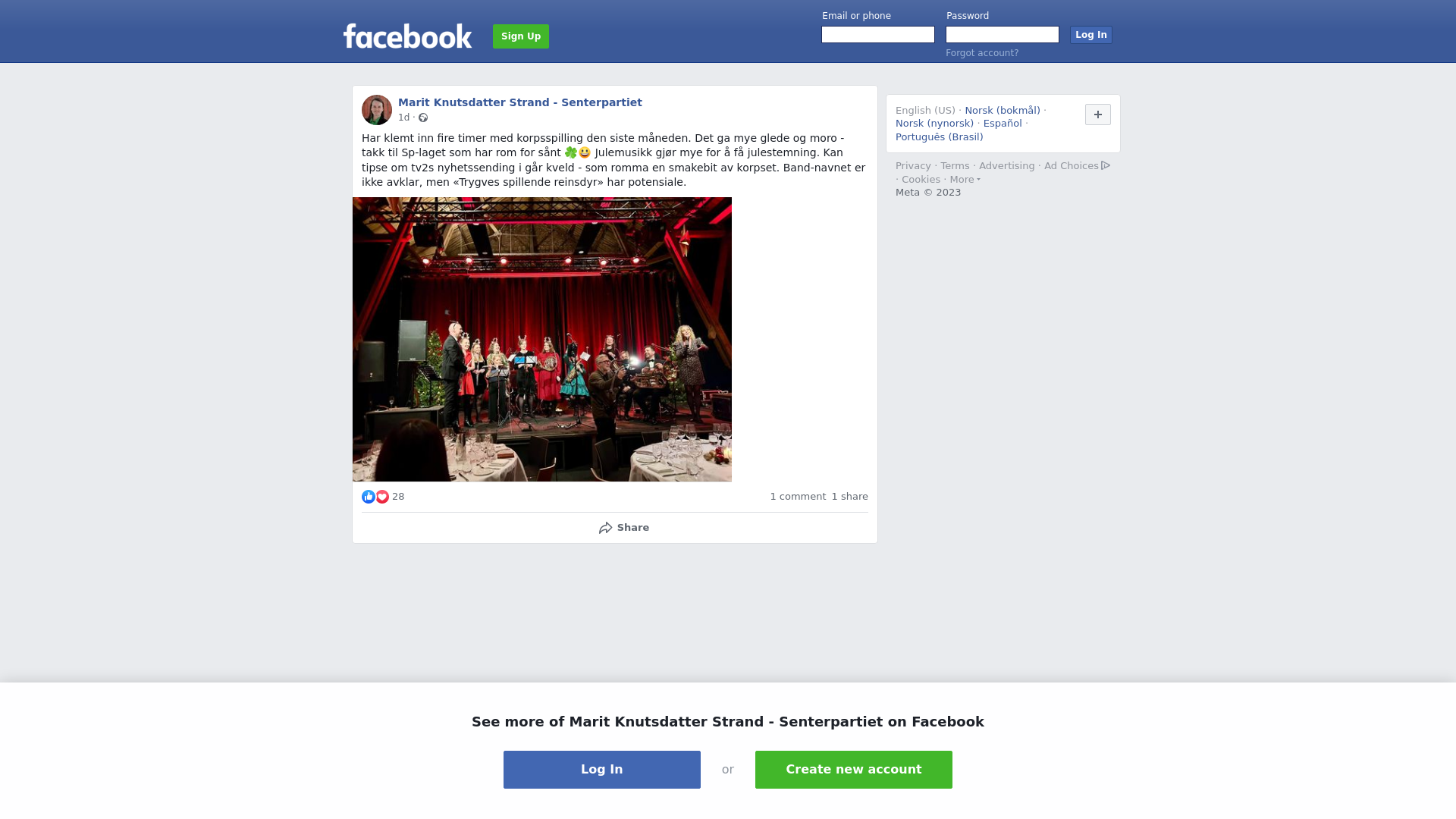The width and height of the screenshot is (1456, 819).
Task: Click the Ad Choices triangle icon
Action: pyautogui.click(x=1106, y=165)
